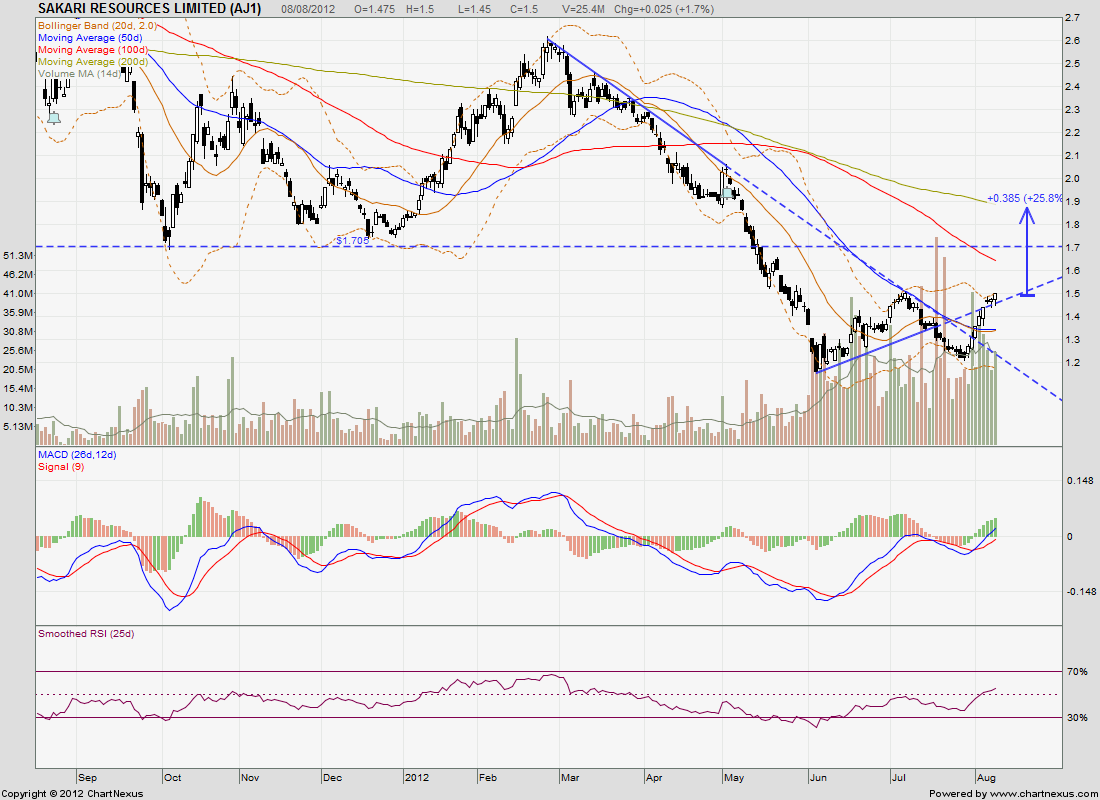
Task: Click the 1.2 price axis label
Action: [1071, 364]
